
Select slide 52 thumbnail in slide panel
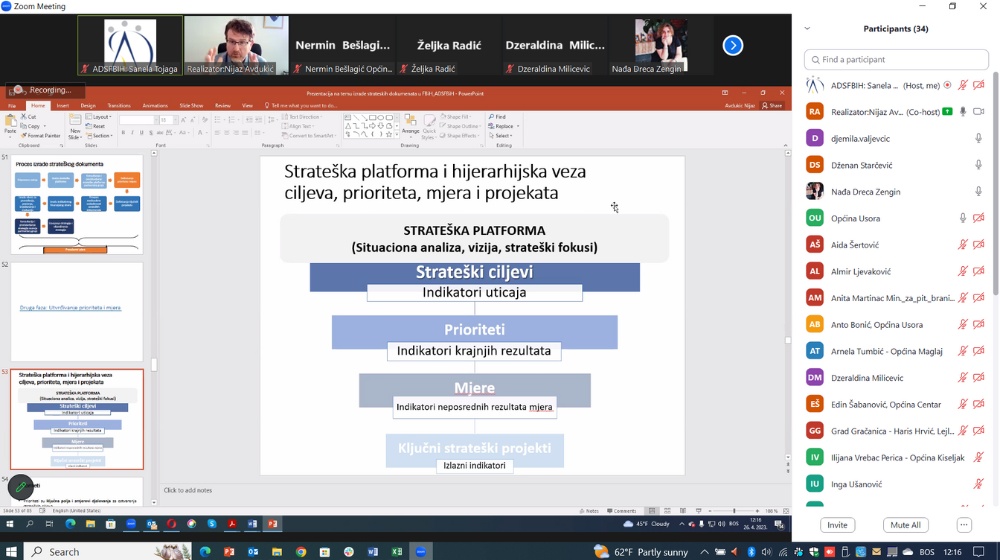[77, 312]
